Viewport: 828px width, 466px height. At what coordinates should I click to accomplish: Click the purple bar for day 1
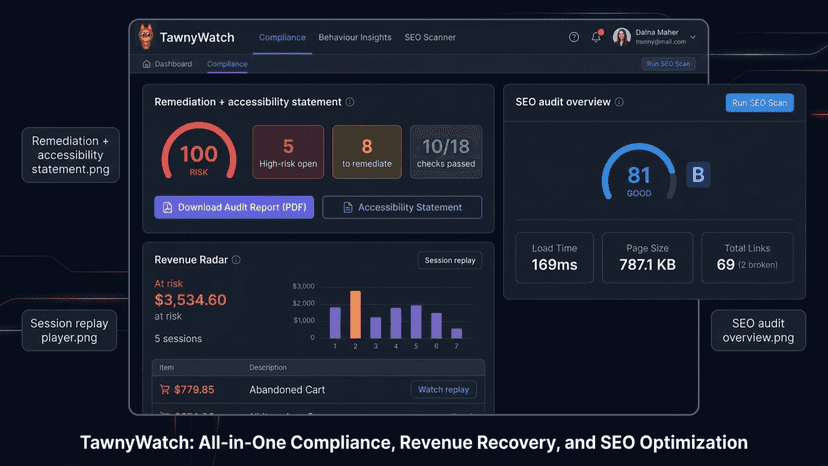335,322
